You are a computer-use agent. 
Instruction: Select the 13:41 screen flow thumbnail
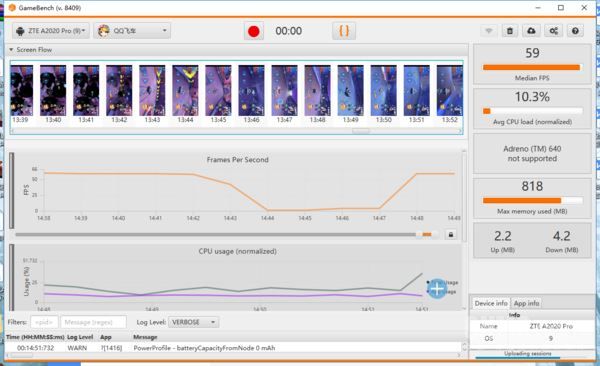(x=86, y=90)
